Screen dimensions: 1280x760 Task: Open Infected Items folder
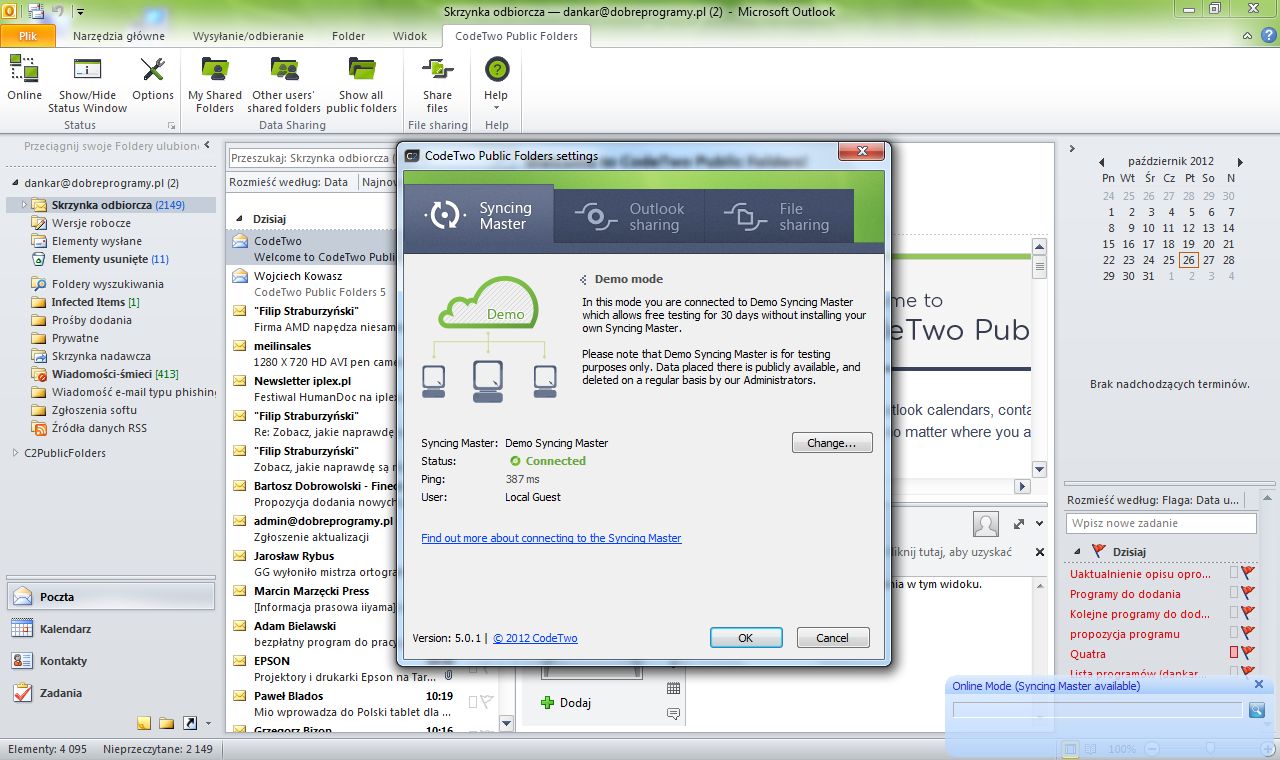click(95, 302)
